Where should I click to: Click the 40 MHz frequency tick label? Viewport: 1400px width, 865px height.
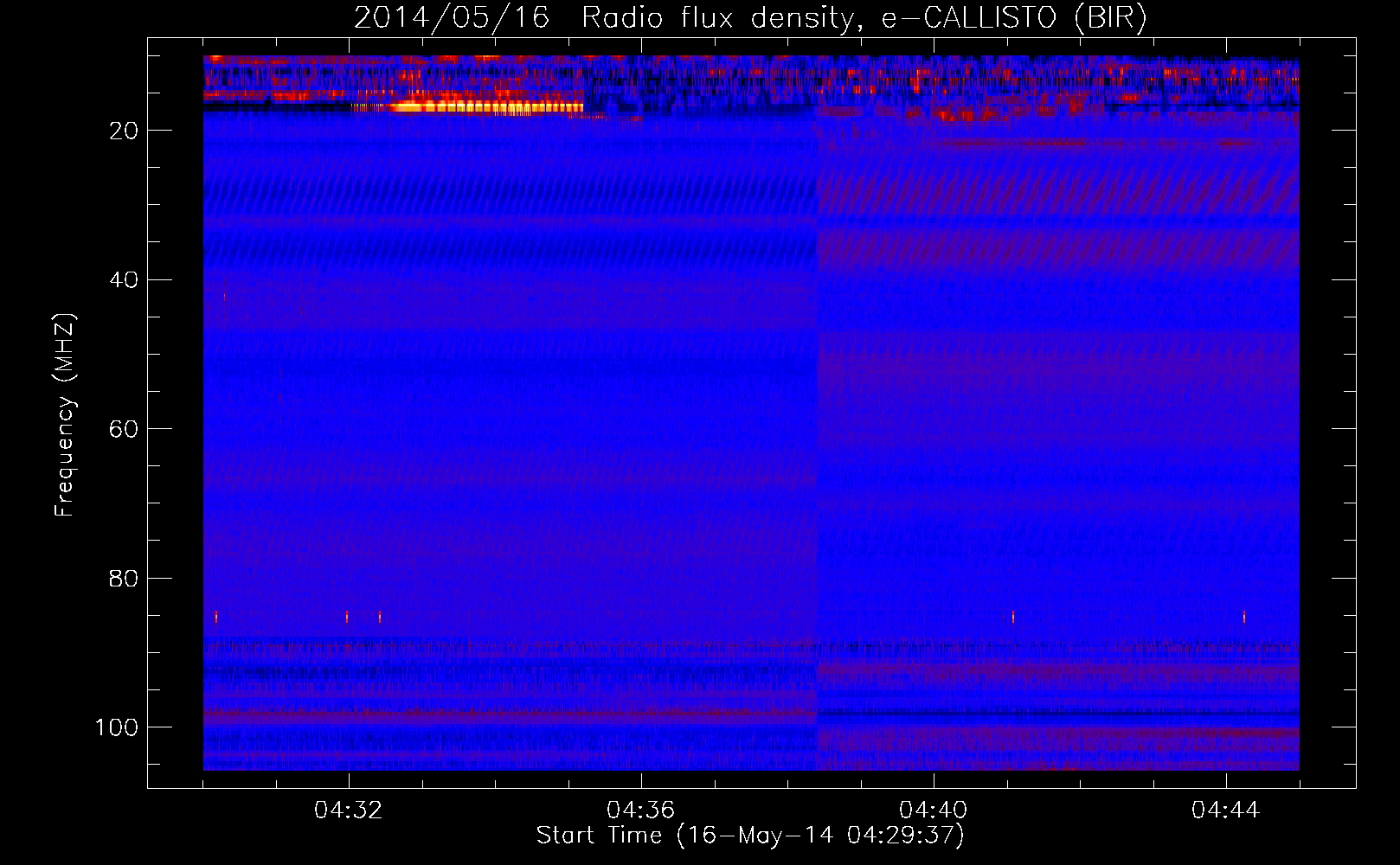point(125,280)
